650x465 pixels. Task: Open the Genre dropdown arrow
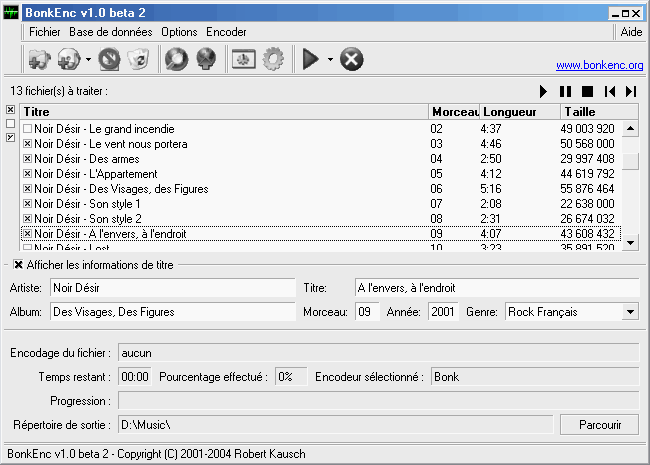click(630, 312)
